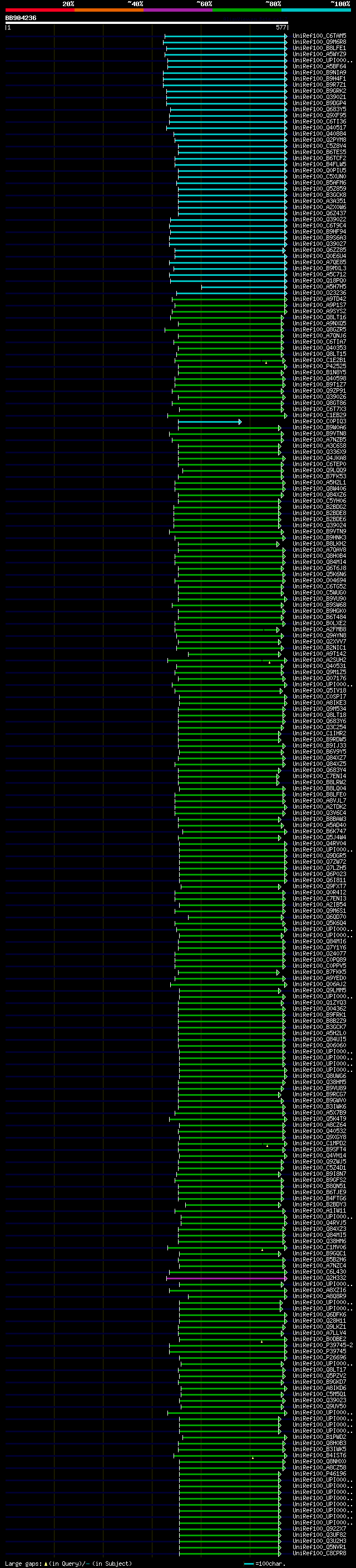Select the UniRef100_Q40884 label

click(319, 134)
